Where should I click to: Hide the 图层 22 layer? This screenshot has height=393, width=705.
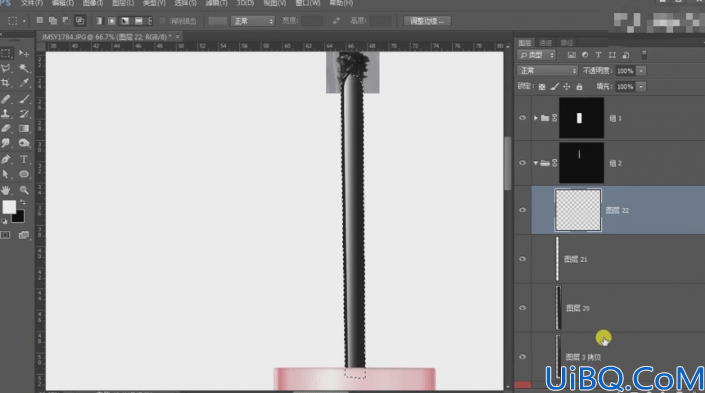522,210
